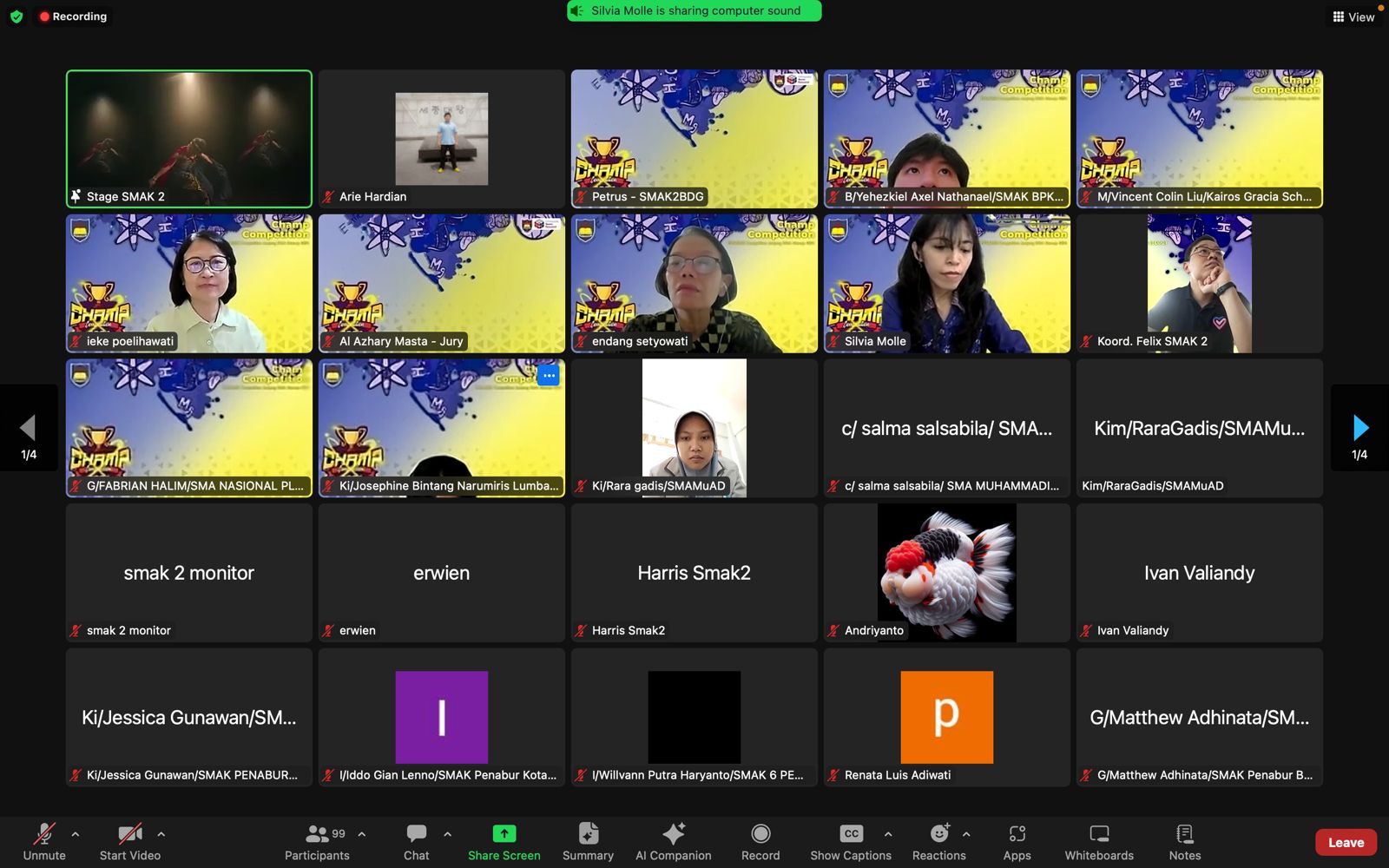
Task: Click muted mic icon on Harris Smak2 label
Action: [581, 631]
